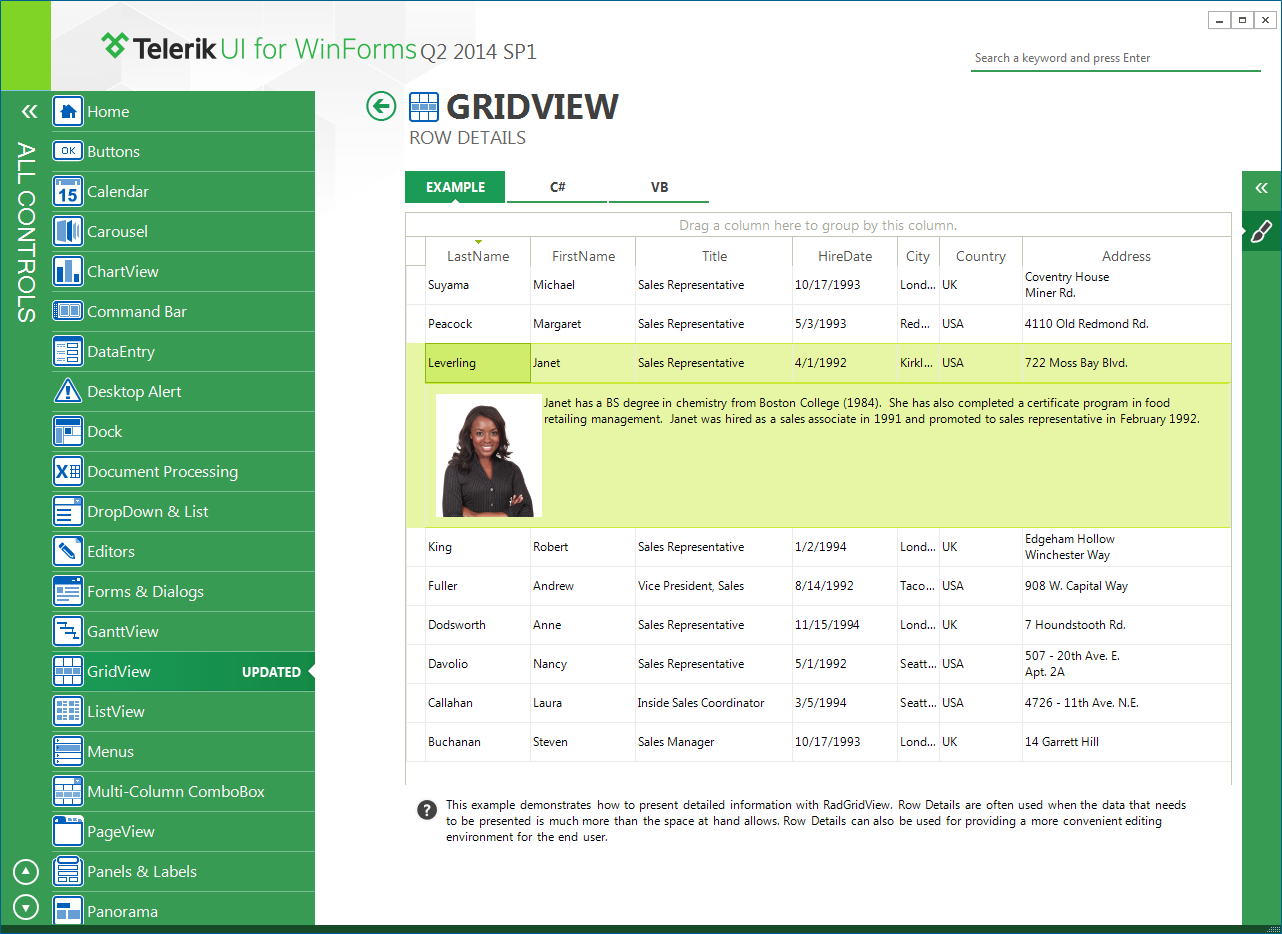The image size is (1282, 934).
Task: Open the Calendar icon
Action: pyautogui.click(x=68, y=192)
